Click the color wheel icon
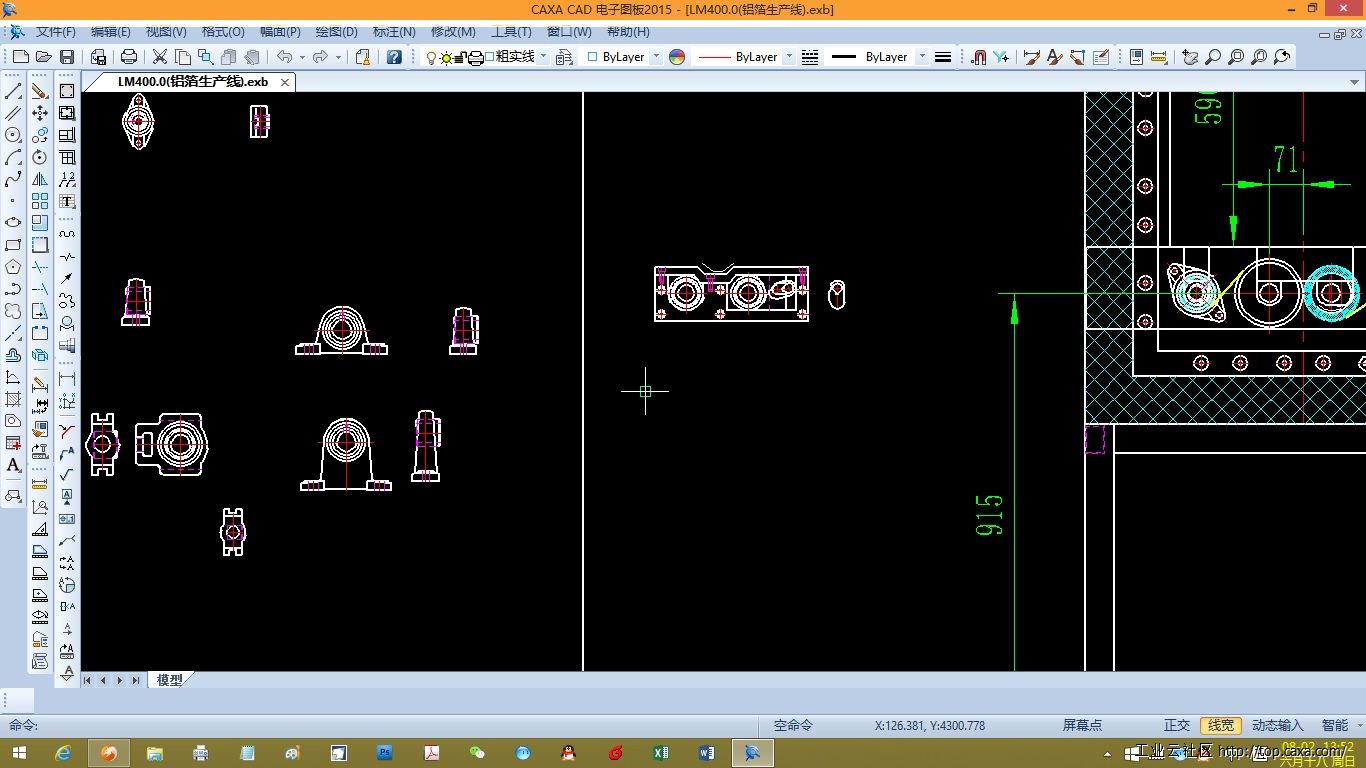Image resolution: width=1366 pixels, height=768 pixels. click(x=677, y=57)
